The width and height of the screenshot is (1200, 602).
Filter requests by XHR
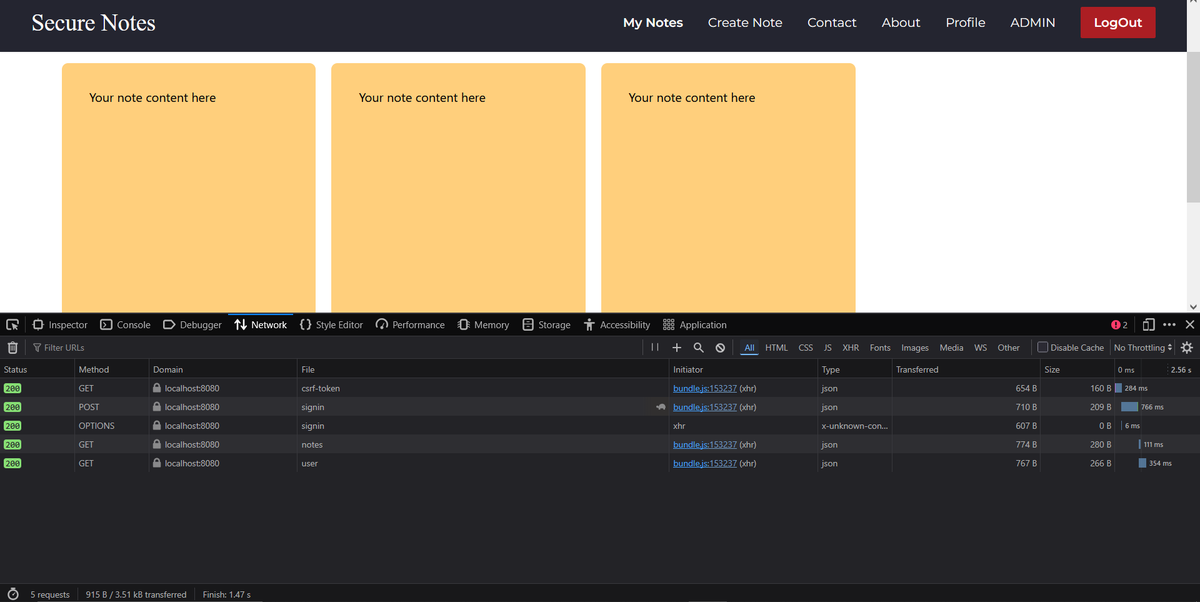(851, 348)
